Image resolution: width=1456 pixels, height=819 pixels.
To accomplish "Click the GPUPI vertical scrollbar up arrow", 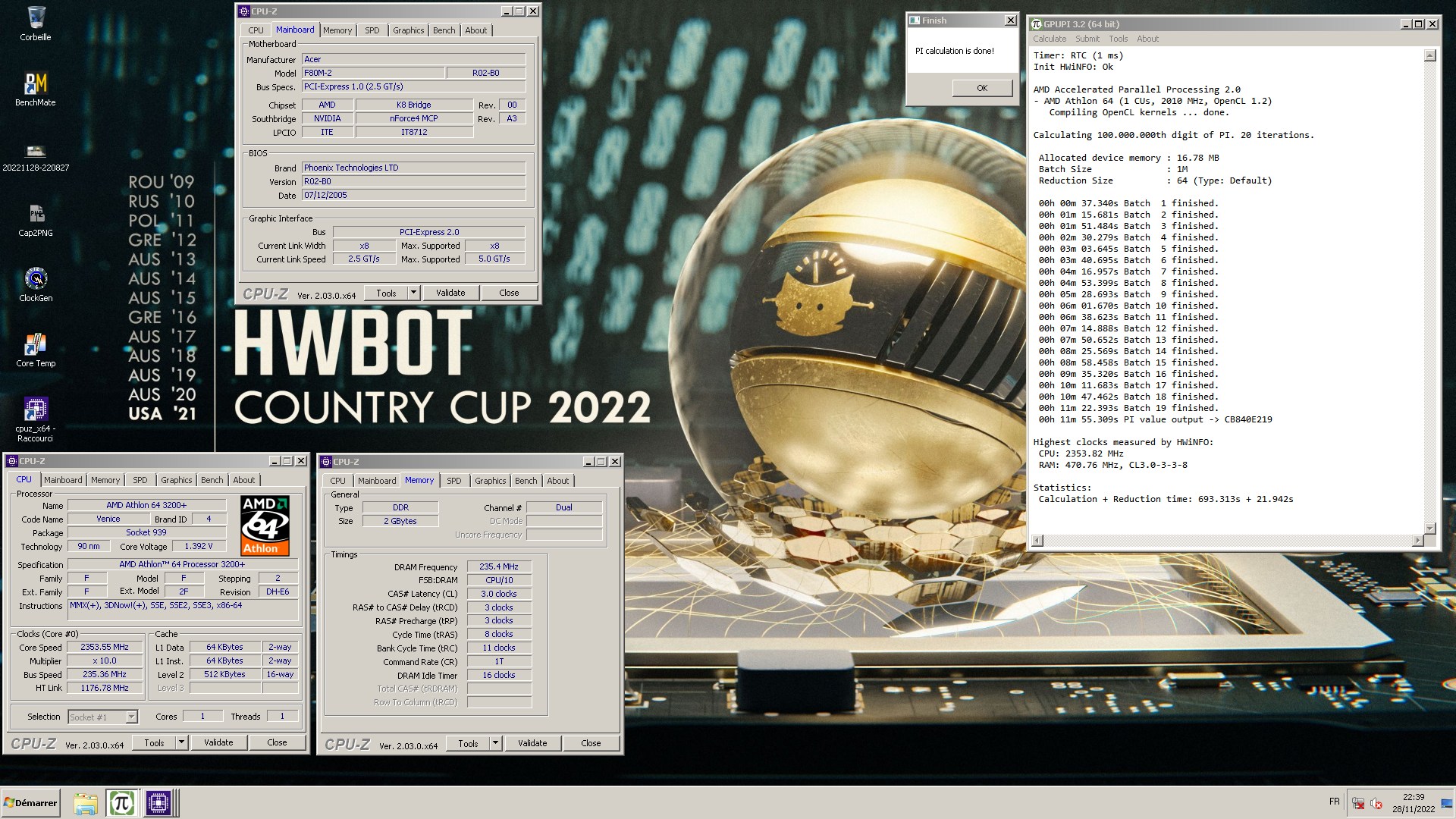I will [x=1430, y=55].
